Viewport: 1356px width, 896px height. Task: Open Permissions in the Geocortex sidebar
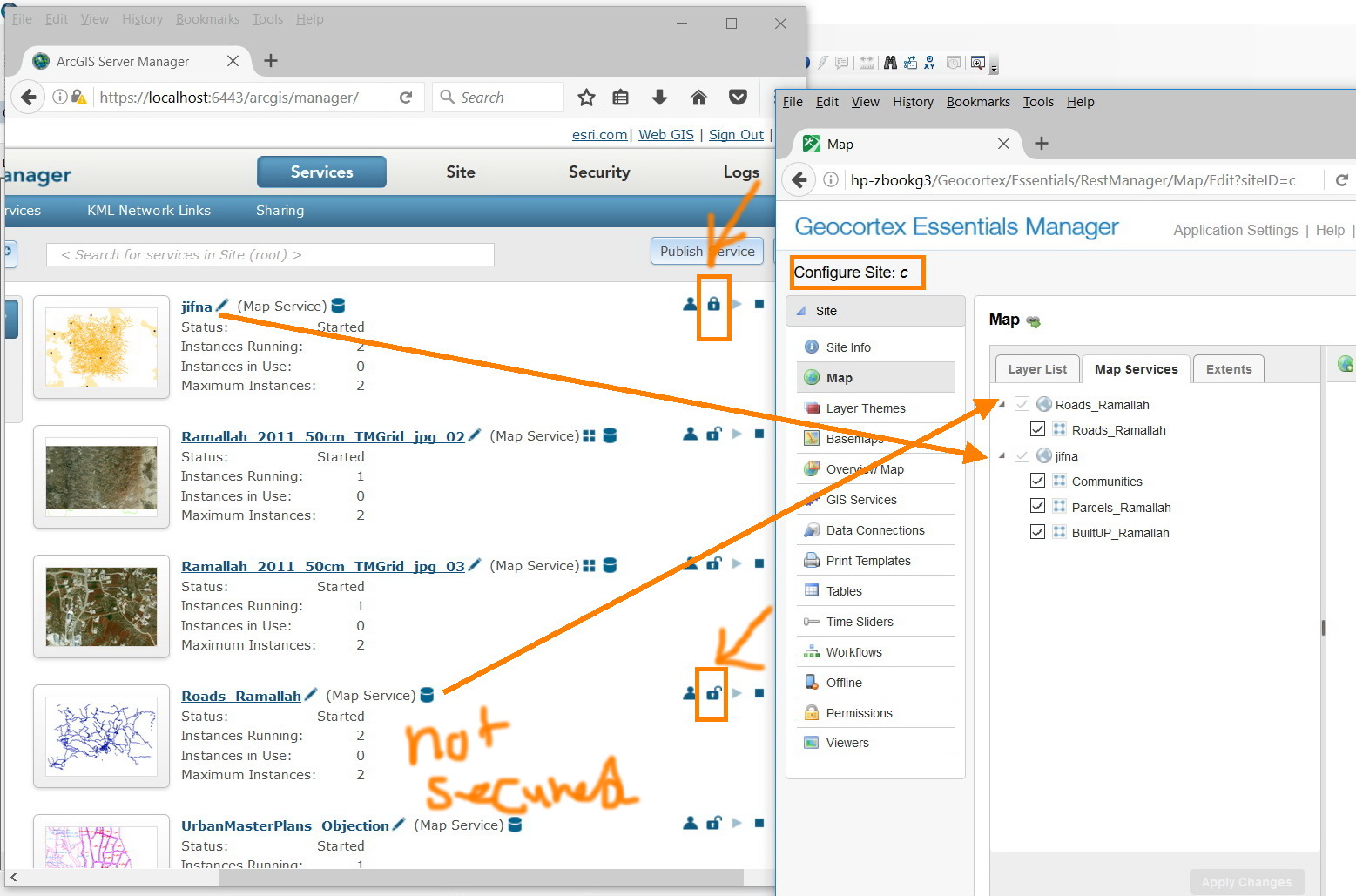click(859, 713)
